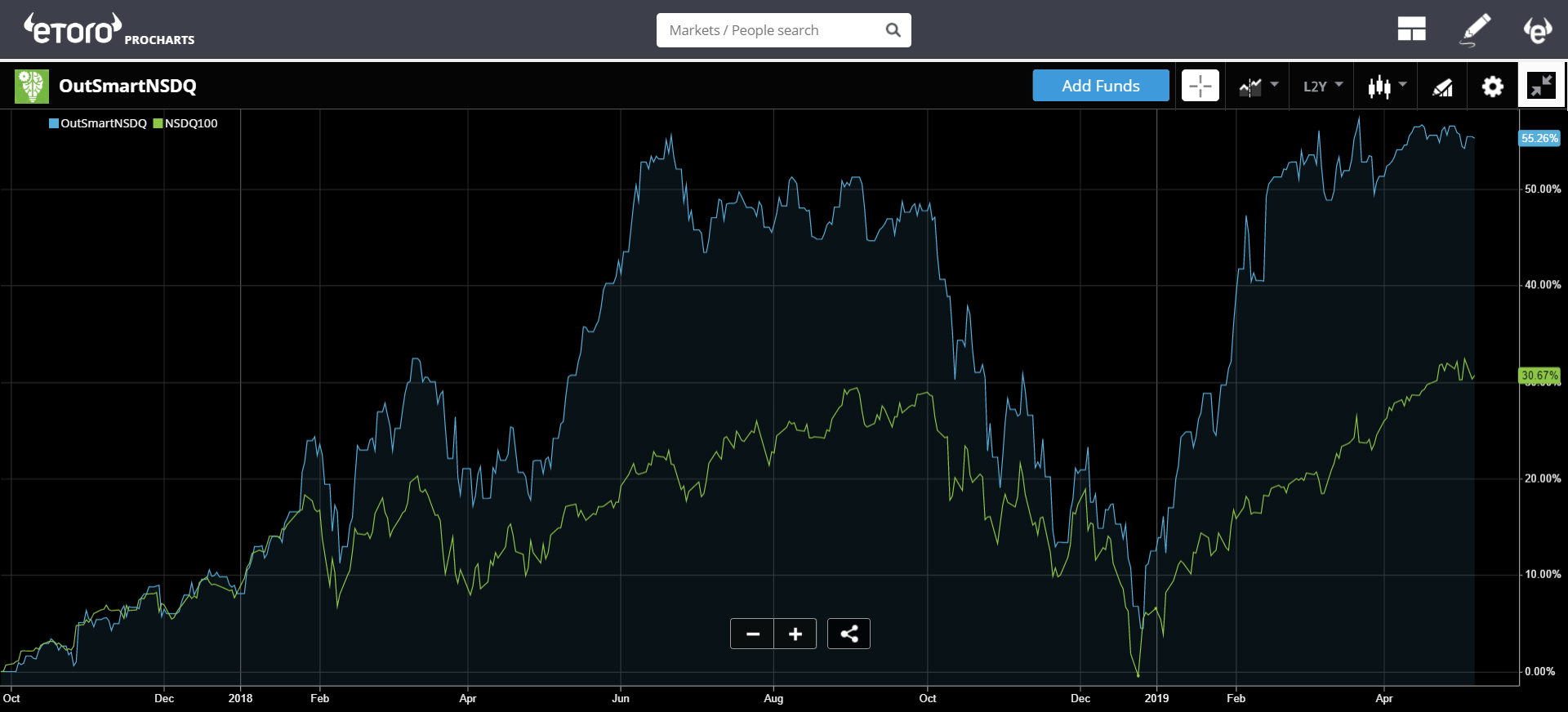This screenshot has height=712, width=1568.
Task: Open the studies and indicators icon
Action: (1442, 87)
